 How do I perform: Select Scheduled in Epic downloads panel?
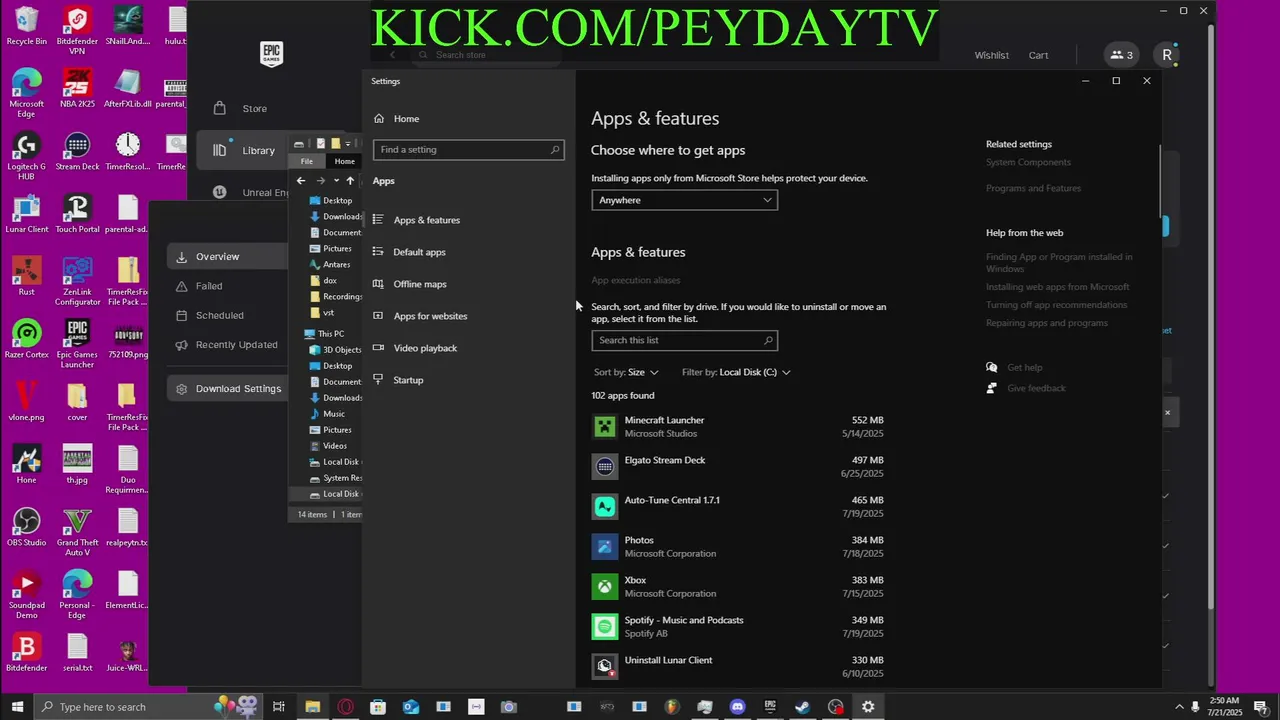point(219,315)
